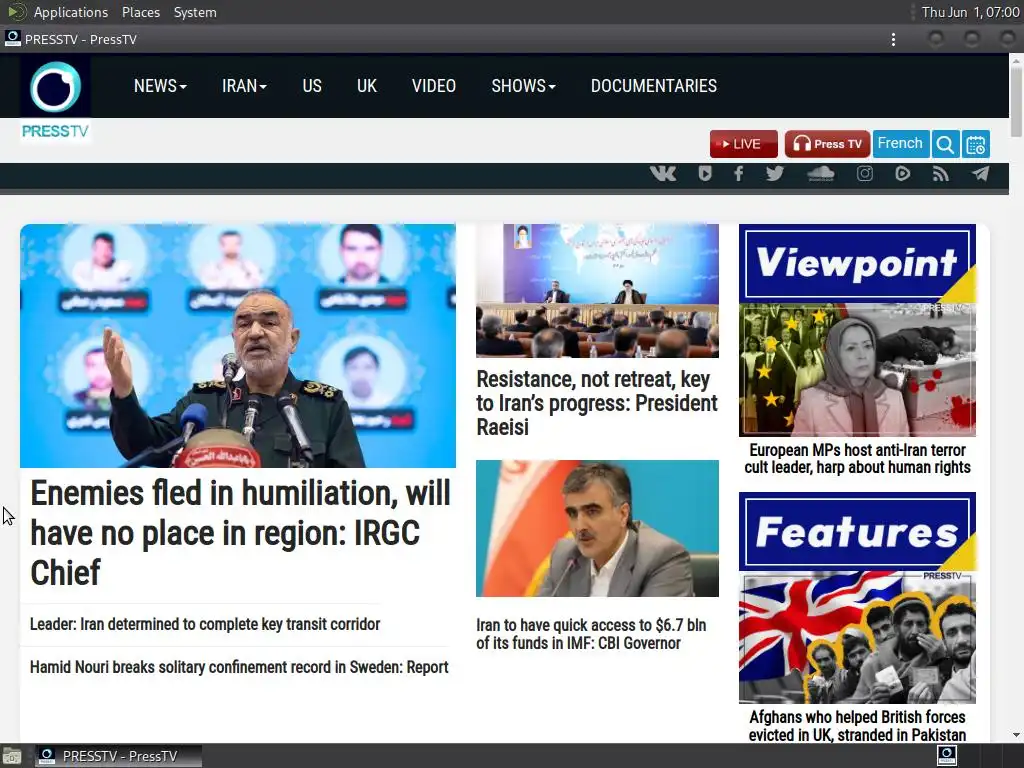1024x768 pixels.
Task: Click the show desktop icon in bottom panel
Action: [12, 756]
